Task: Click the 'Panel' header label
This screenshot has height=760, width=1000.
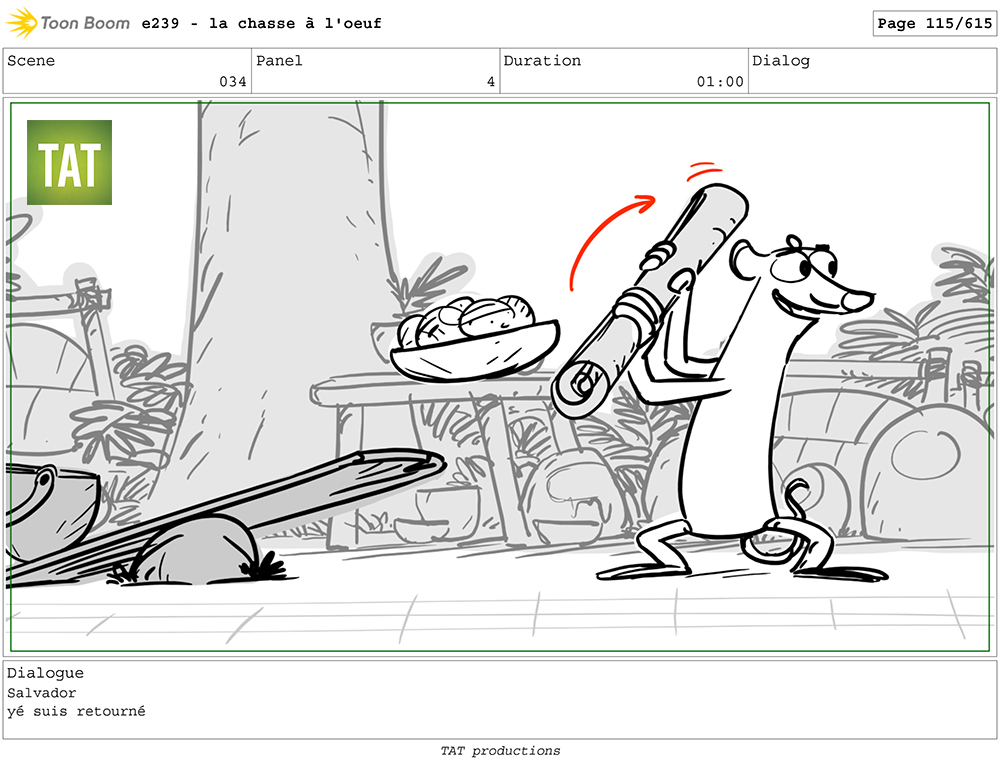Action: click(x=279, y=61)
